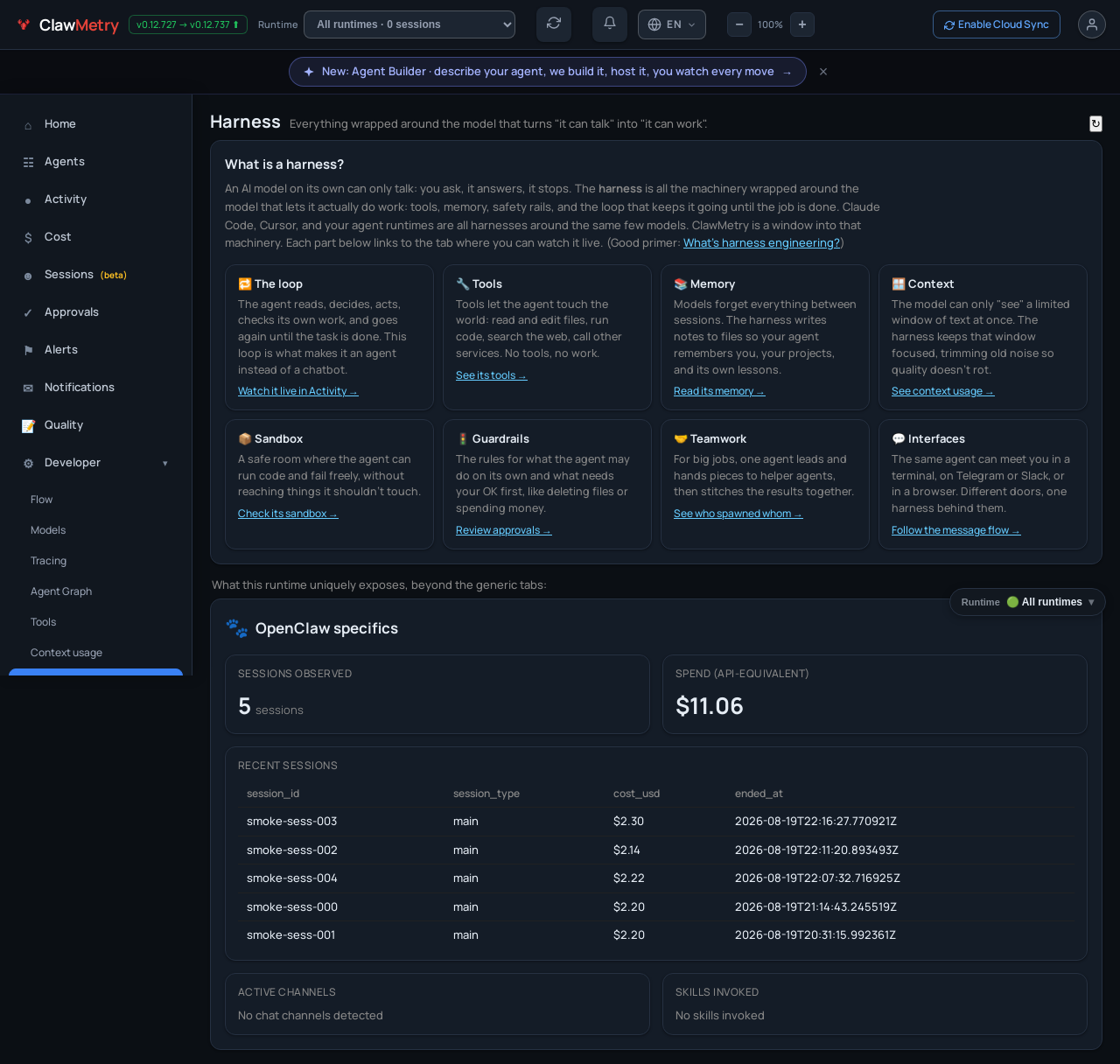
Task: Click the traffic light Guardrails icon
Action: (463, 438)
